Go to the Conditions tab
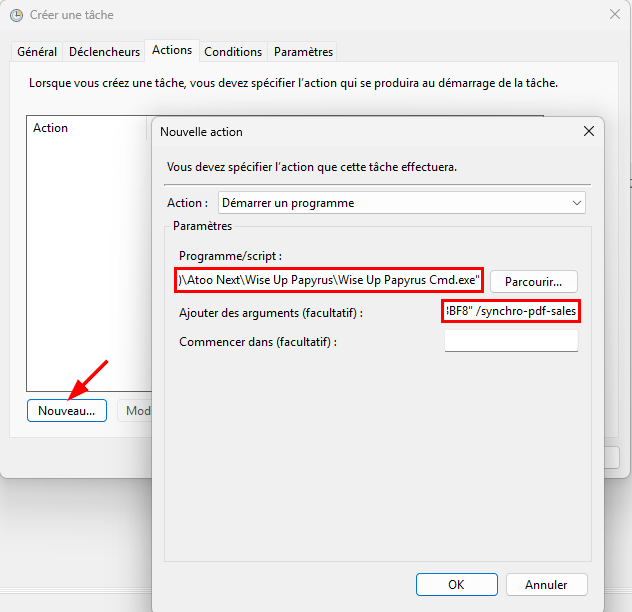 click(233, 52)
